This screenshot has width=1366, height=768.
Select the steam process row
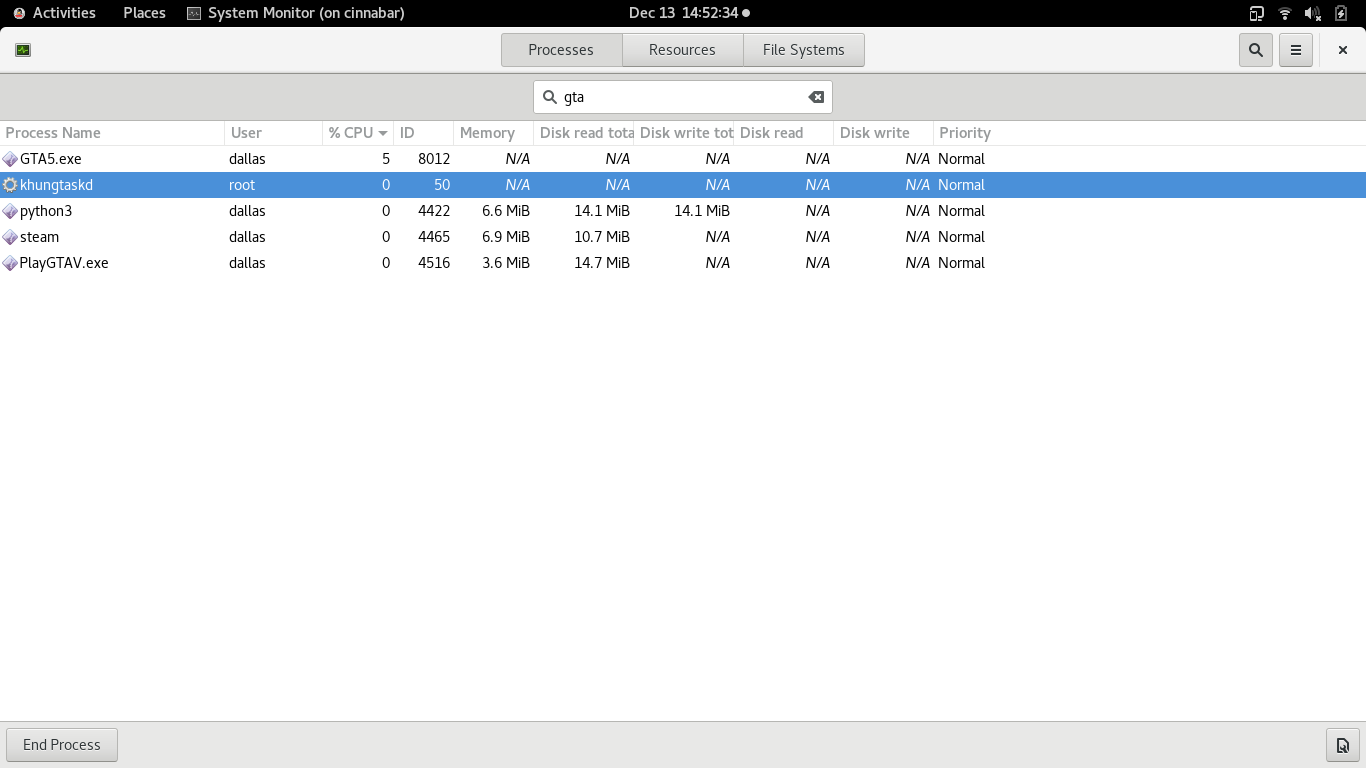click(683, 237)
